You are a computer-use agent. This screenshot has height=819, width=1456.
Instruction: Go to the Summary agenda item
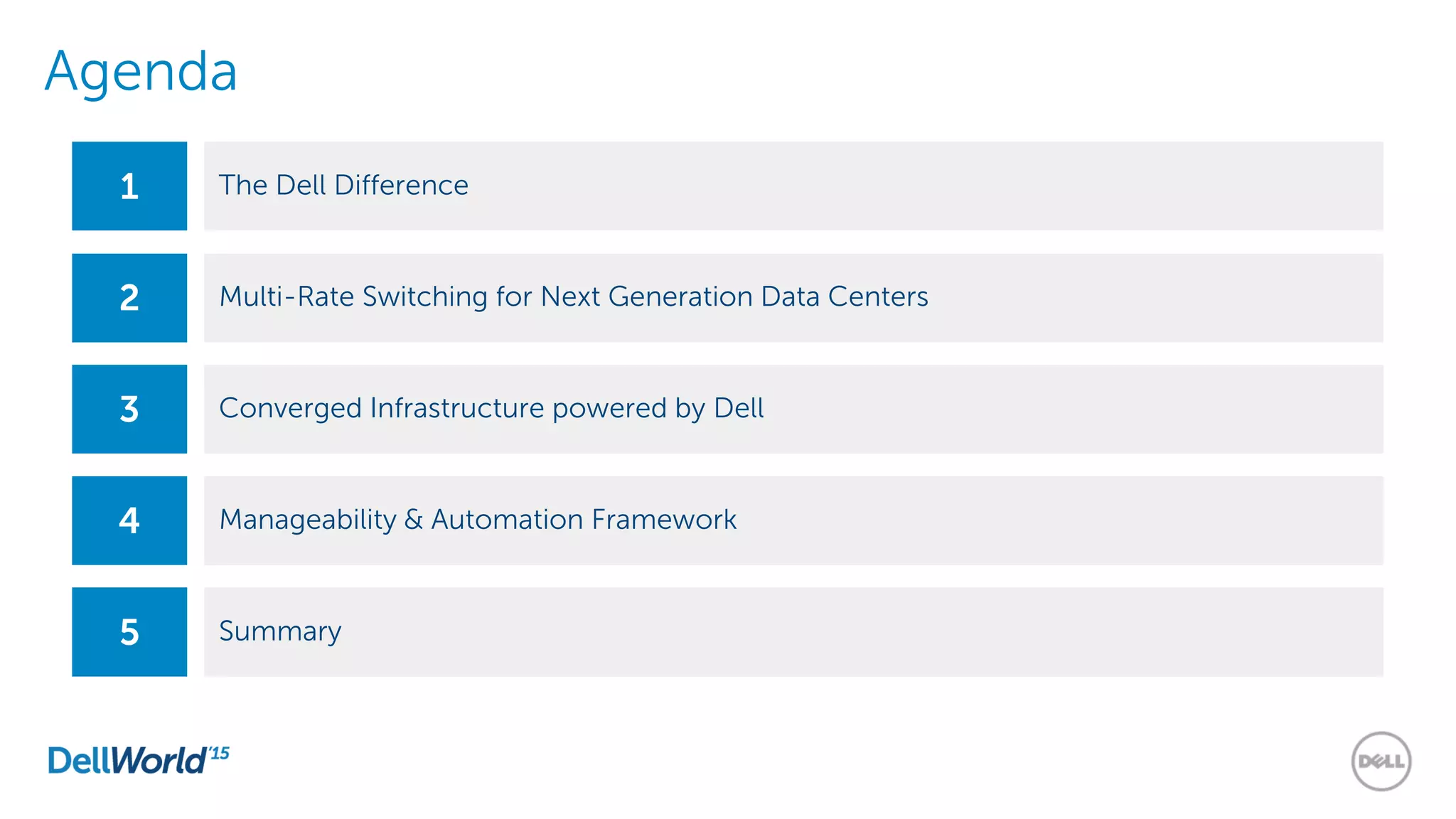(280, 631)
